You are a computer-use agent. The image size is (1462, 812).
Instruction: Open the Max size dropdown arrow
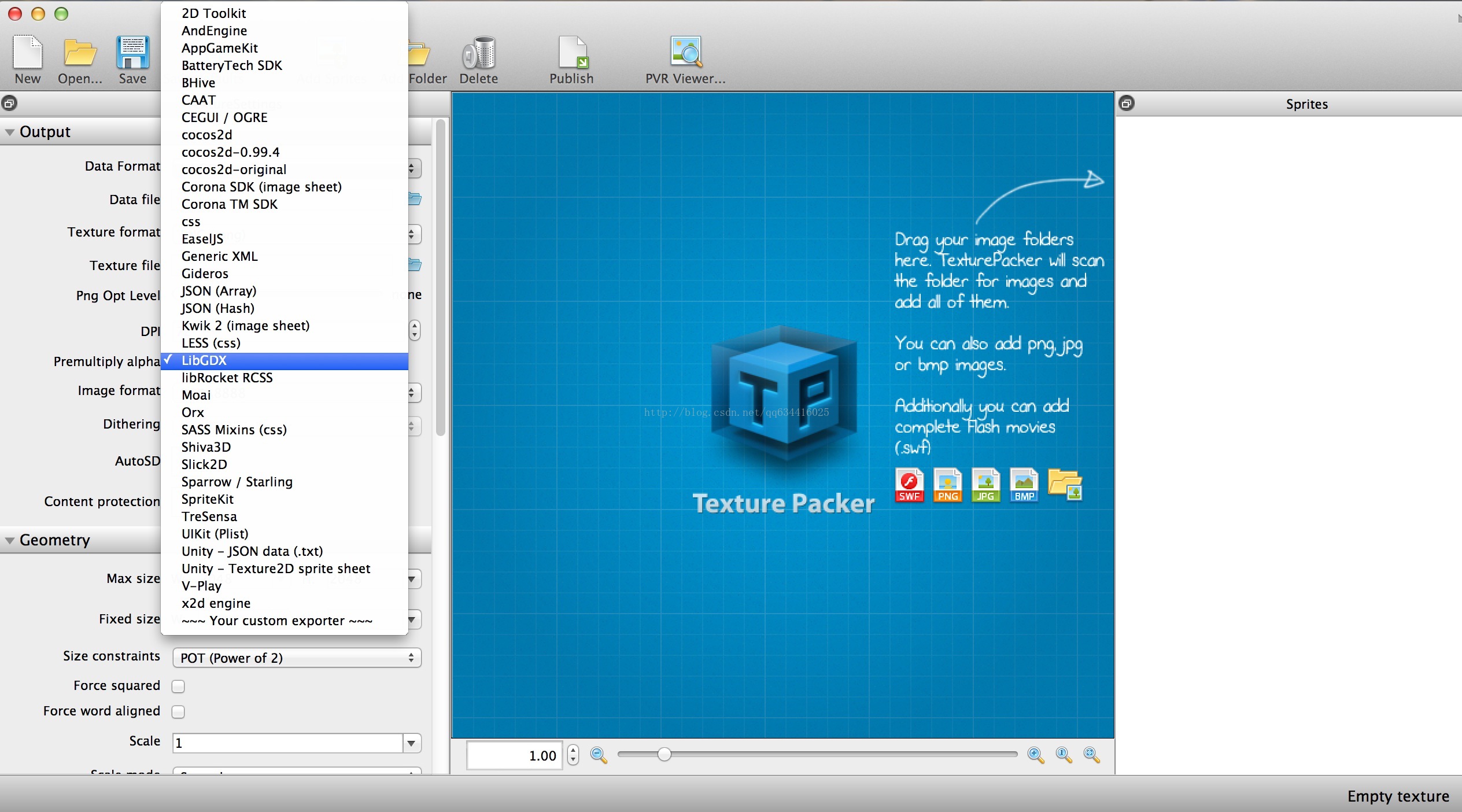click(x=412, y=579)
